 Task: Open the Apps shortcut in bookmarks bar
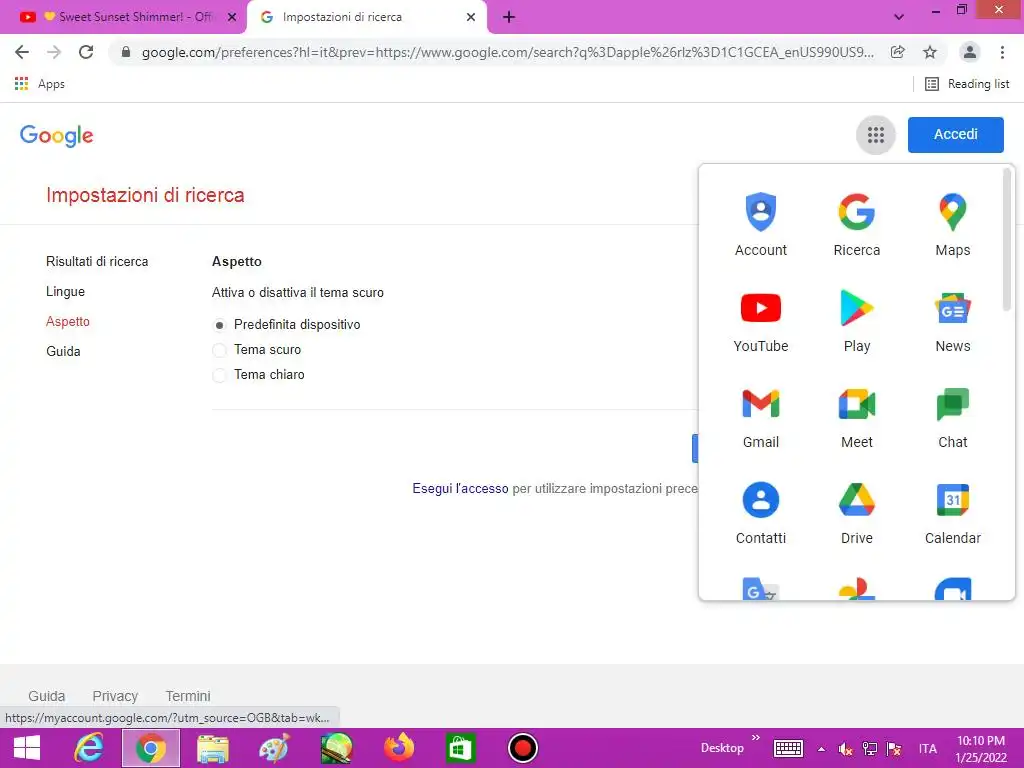39,84
